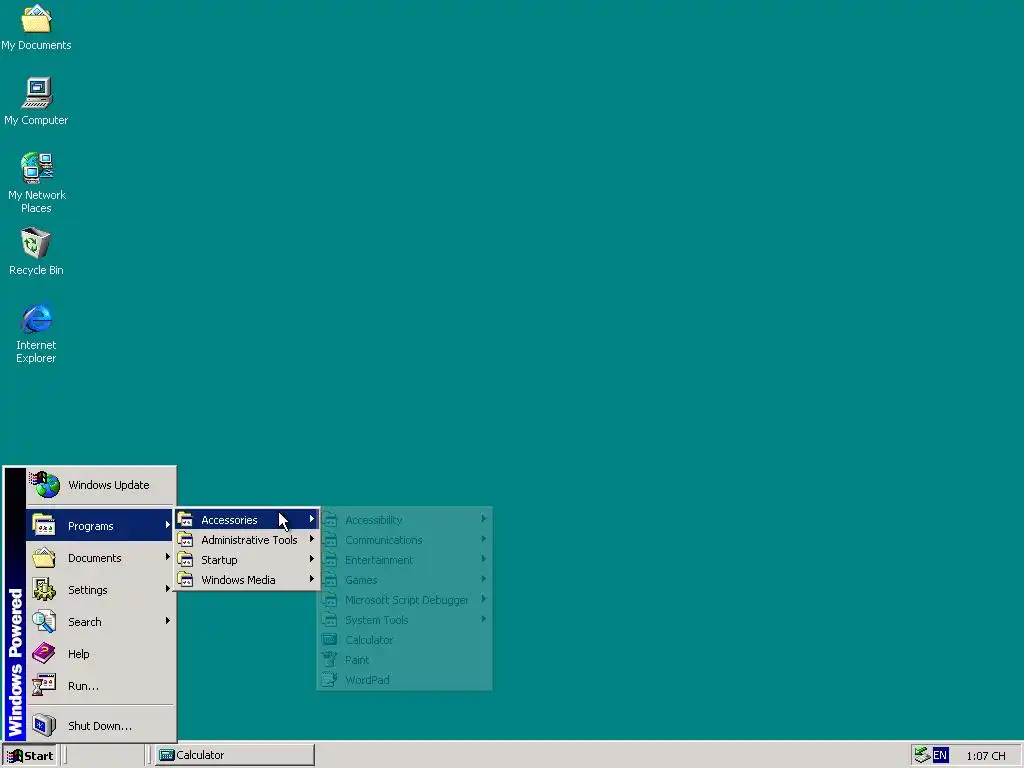Screen dimensions: 1024x768
Task: Click the Communications folder icon
Action: point(330,539)
